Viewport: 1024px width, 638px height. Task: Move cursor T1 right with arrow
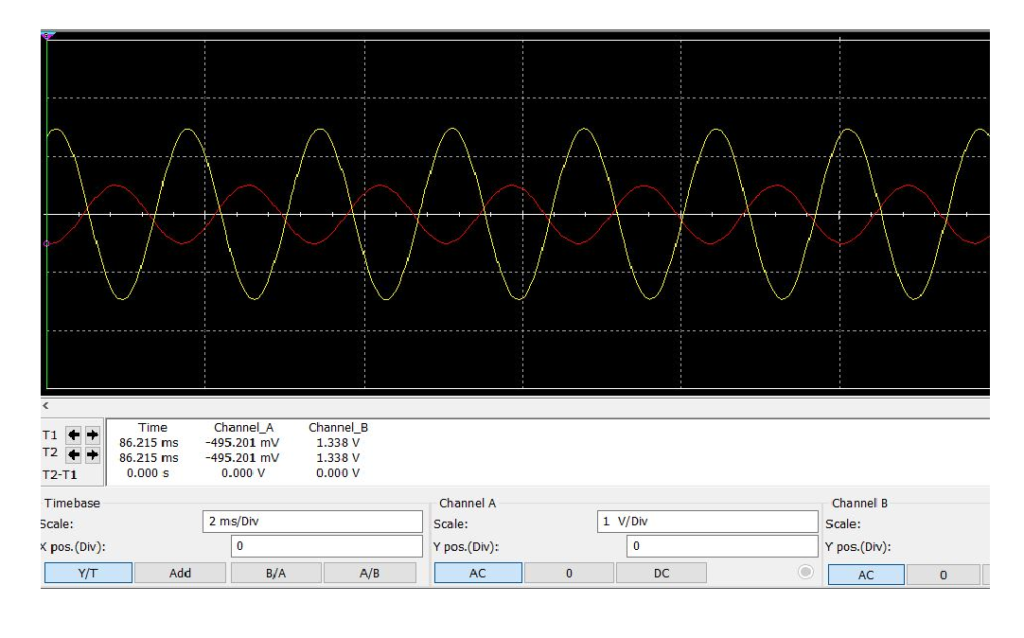tap(93, 435)
